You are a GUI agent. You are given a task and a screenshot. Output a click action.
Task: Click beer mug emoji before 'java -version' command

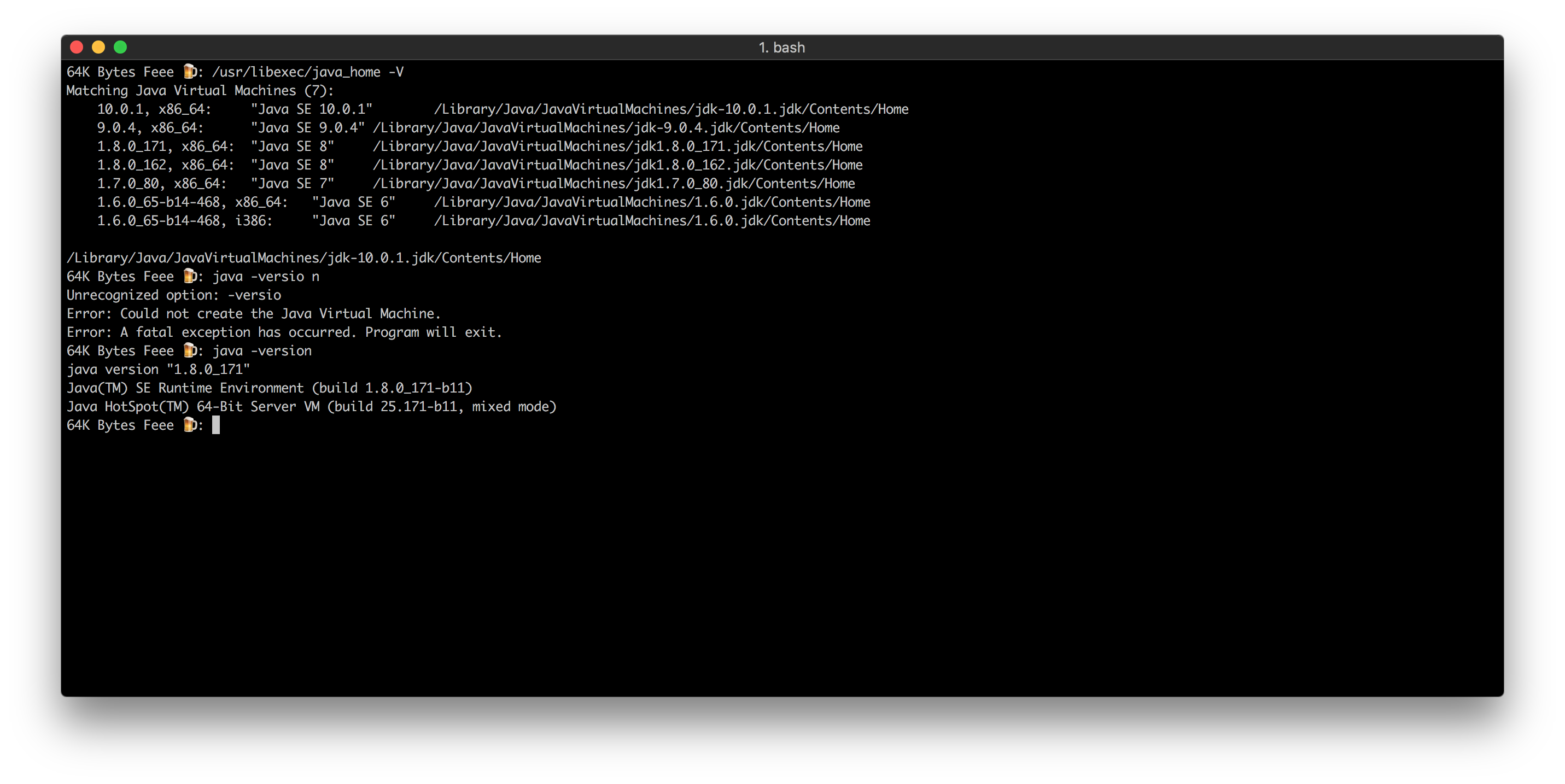tap(190, 350)
